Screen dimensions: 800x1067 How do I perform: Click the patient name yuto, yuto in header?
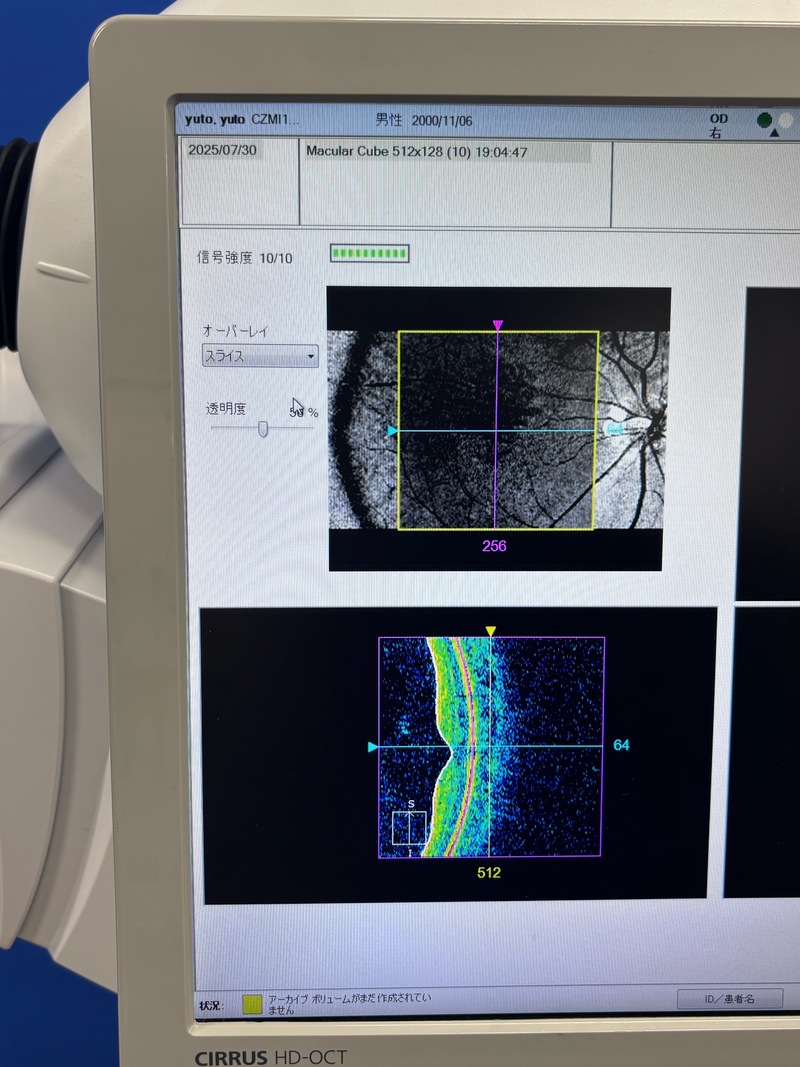(x=216, y=119)
